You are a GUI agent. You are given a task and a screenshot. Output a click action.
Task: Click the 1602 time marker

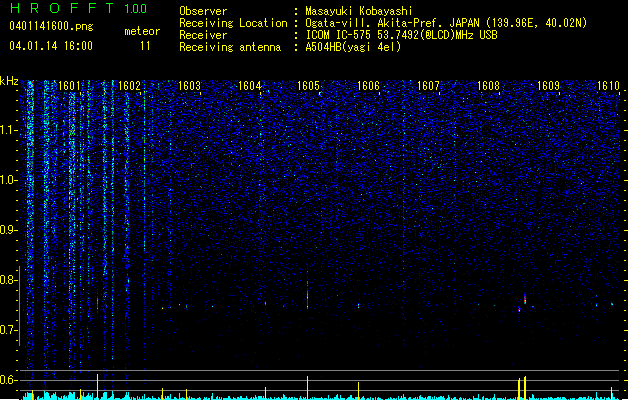130,86
